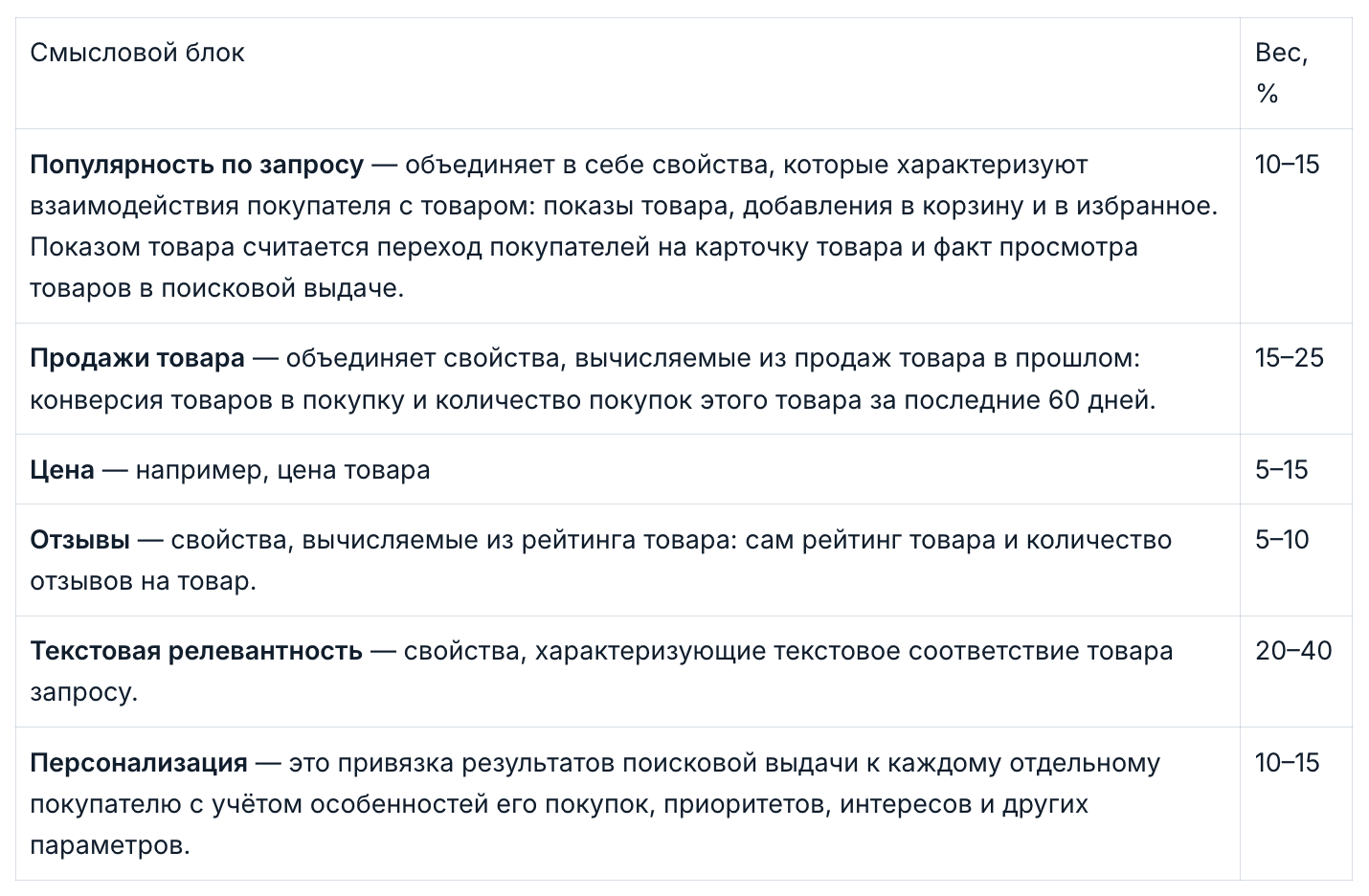Click the 5–10 weight value

tap(1282, 540)
